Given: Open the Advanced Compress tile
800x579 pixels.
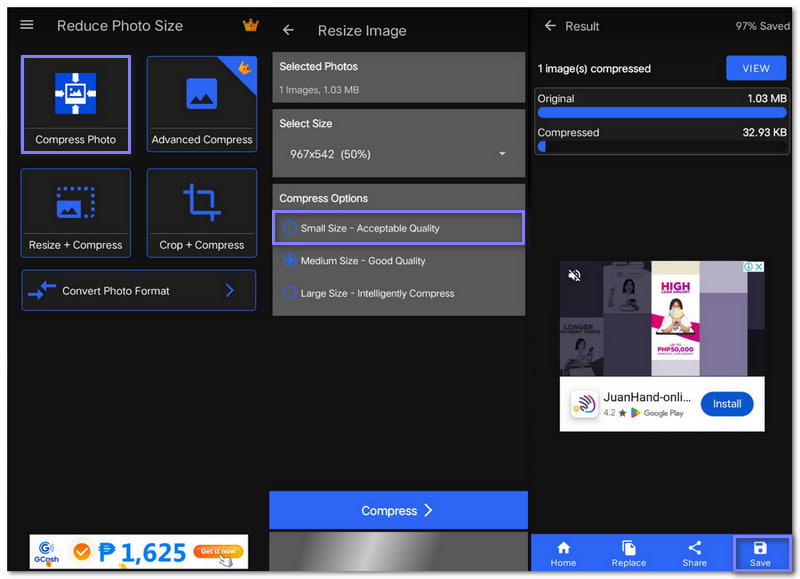Looking at the screenshot, I should click(202, 105).
